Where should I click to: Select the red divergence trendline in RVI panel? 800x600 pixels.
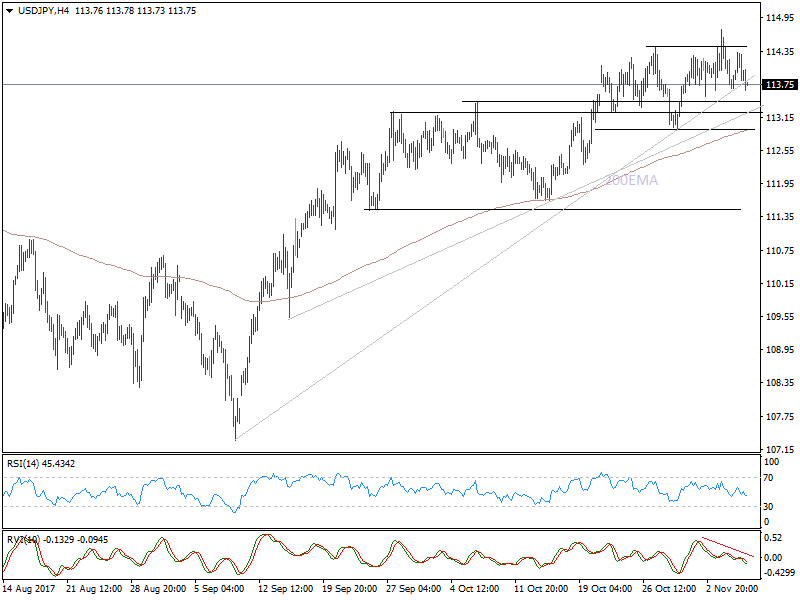click(728, 546)
